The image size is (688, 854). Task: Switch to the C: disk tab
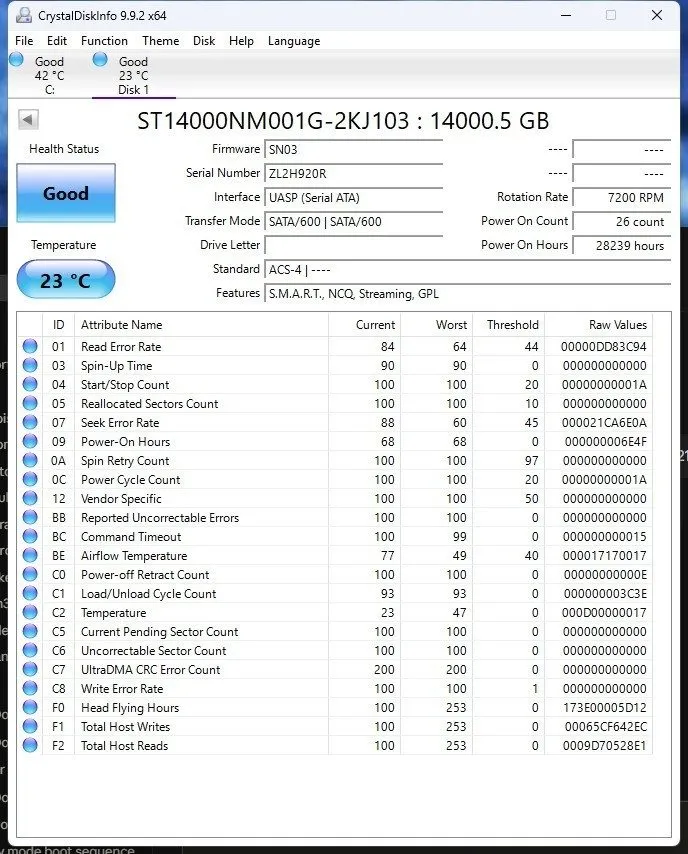pos(49,75)
